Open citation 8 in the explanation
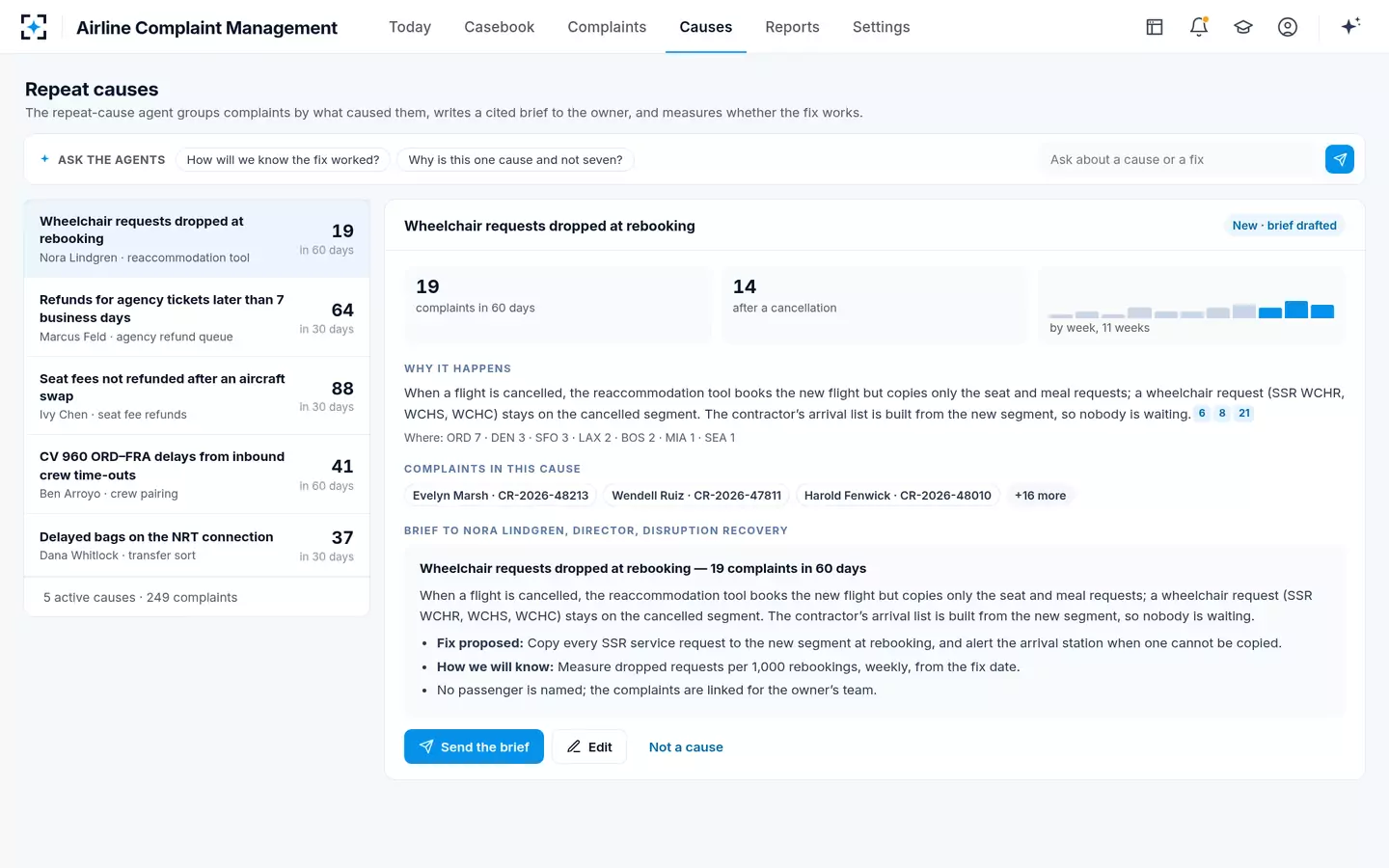Screen dimensions: 1389x868 pyautogui.click(x=1222, y=414)
